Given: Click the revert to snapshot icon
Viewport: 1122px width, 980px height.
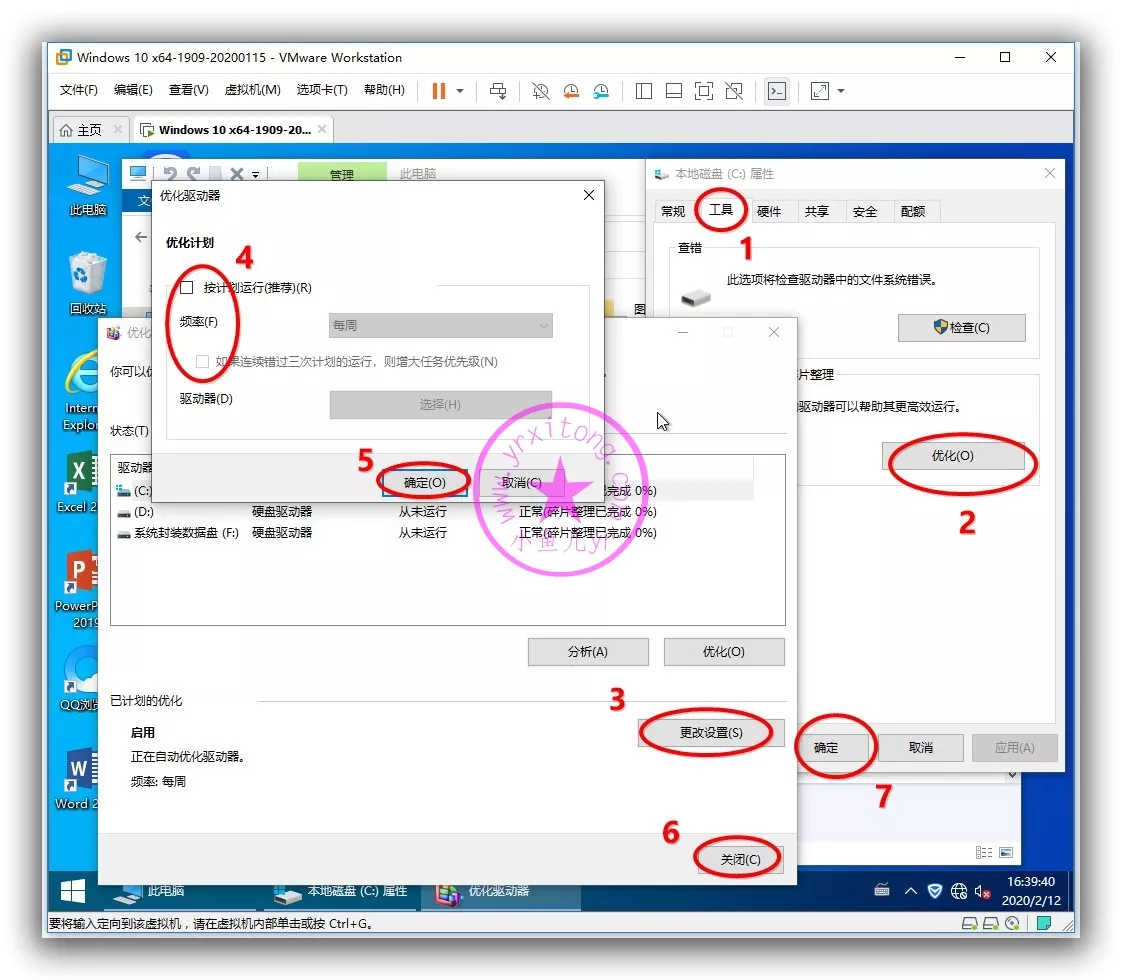Looking at the screenshot, I should pyautogui.click(x=571, y=91).
